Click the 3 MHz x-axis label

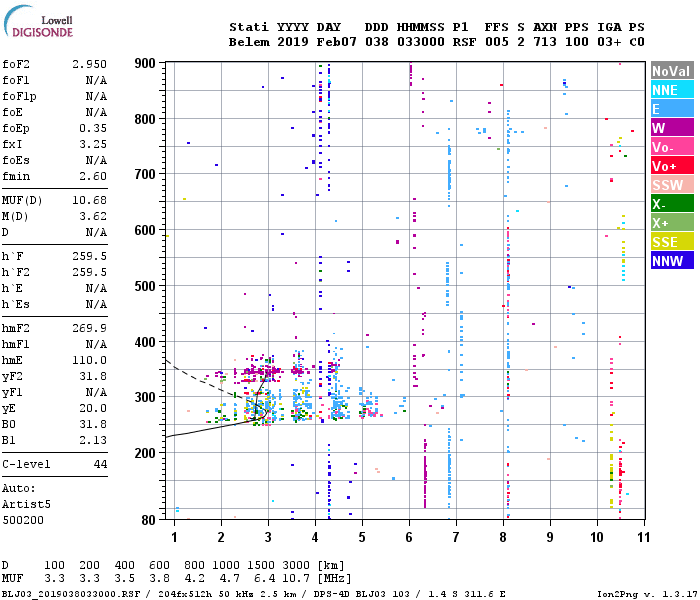tap(268, 537)
